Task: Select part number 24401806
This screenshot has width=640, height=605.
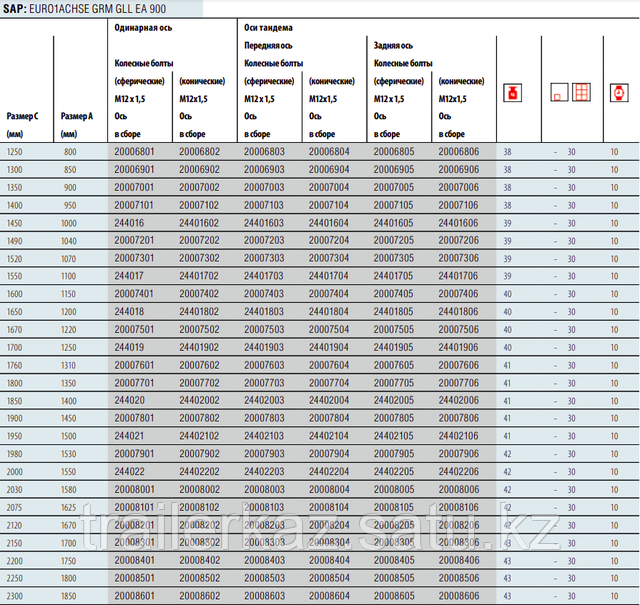Action: pos(458,312)
